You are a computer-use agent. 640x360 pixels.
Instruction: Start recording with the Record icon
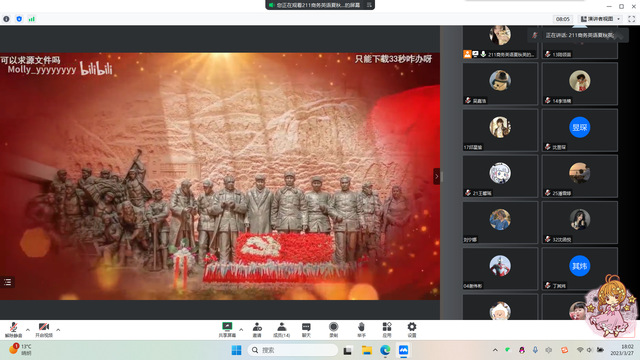click(x=333, y=330)
